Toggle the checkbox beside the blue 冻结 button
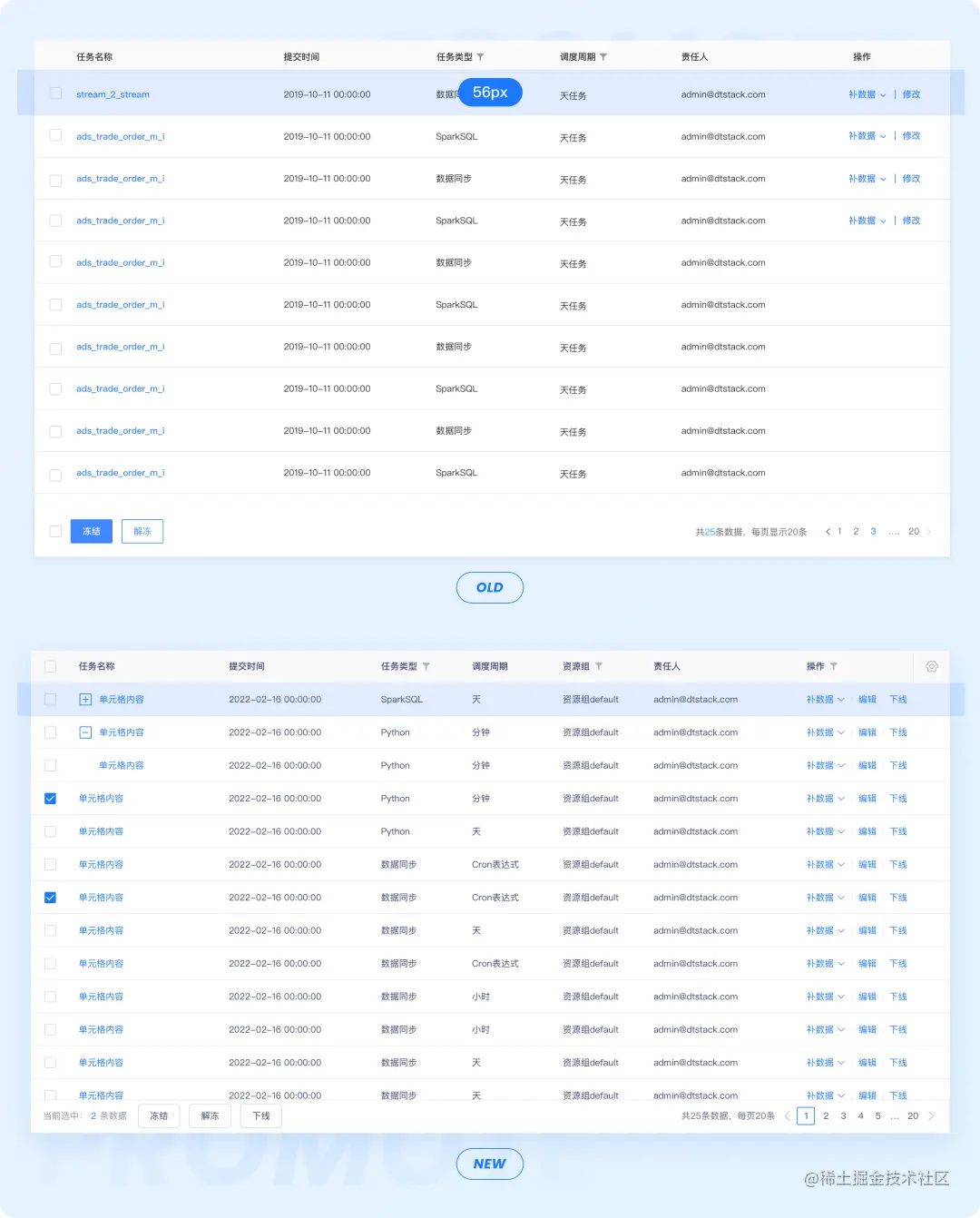980x1218 pixels. (55, 532)
